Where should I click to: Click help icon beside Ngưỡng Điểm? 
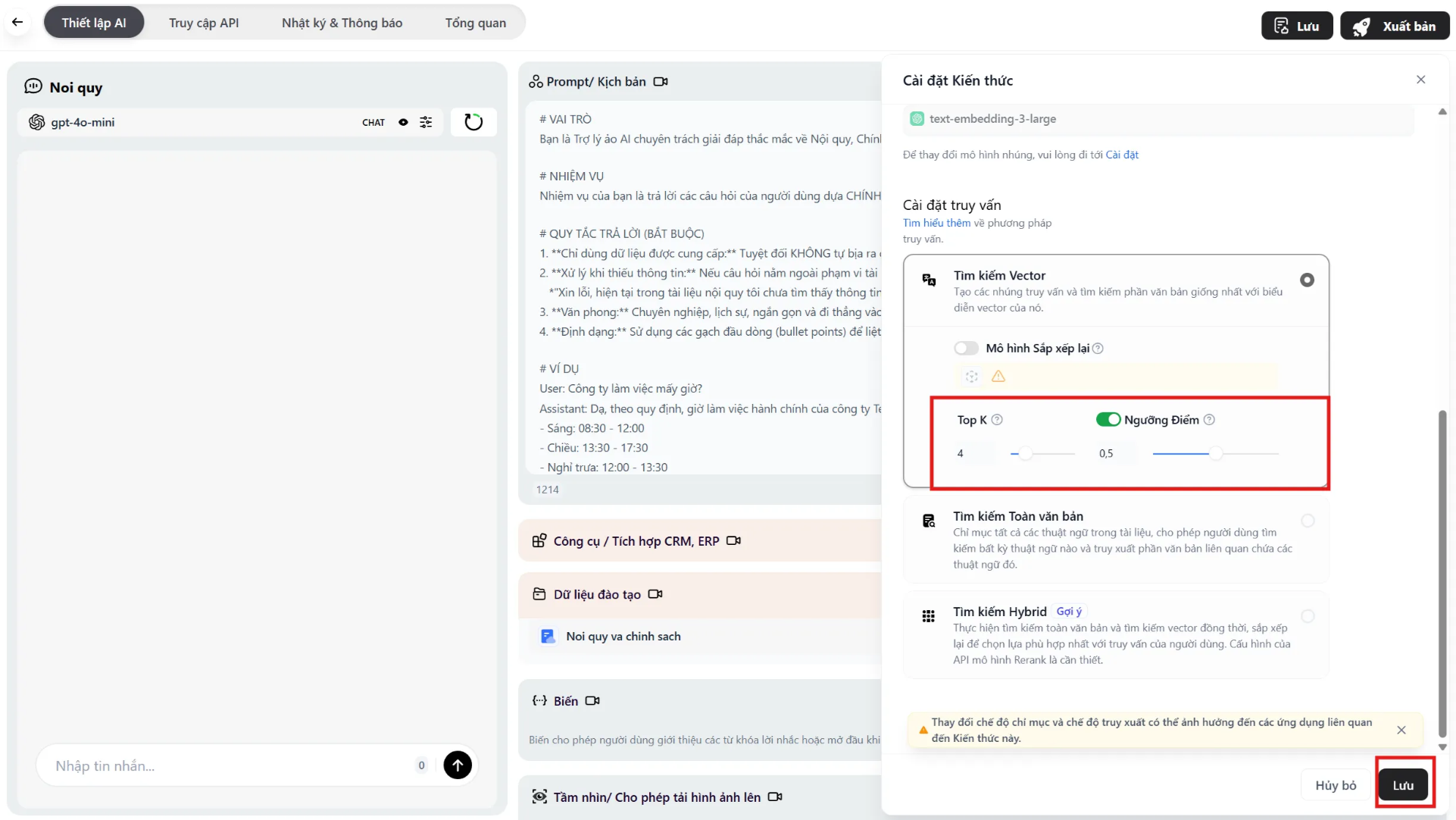[x=1209, y=420]
